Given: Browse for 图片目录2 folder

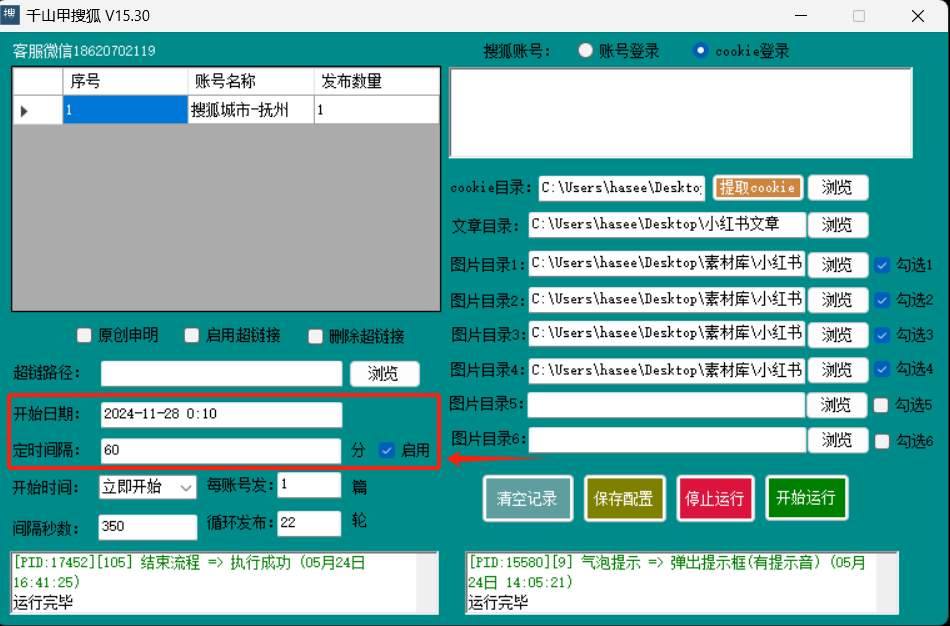Looking at the screenshot, I should [x=838, y=299].
